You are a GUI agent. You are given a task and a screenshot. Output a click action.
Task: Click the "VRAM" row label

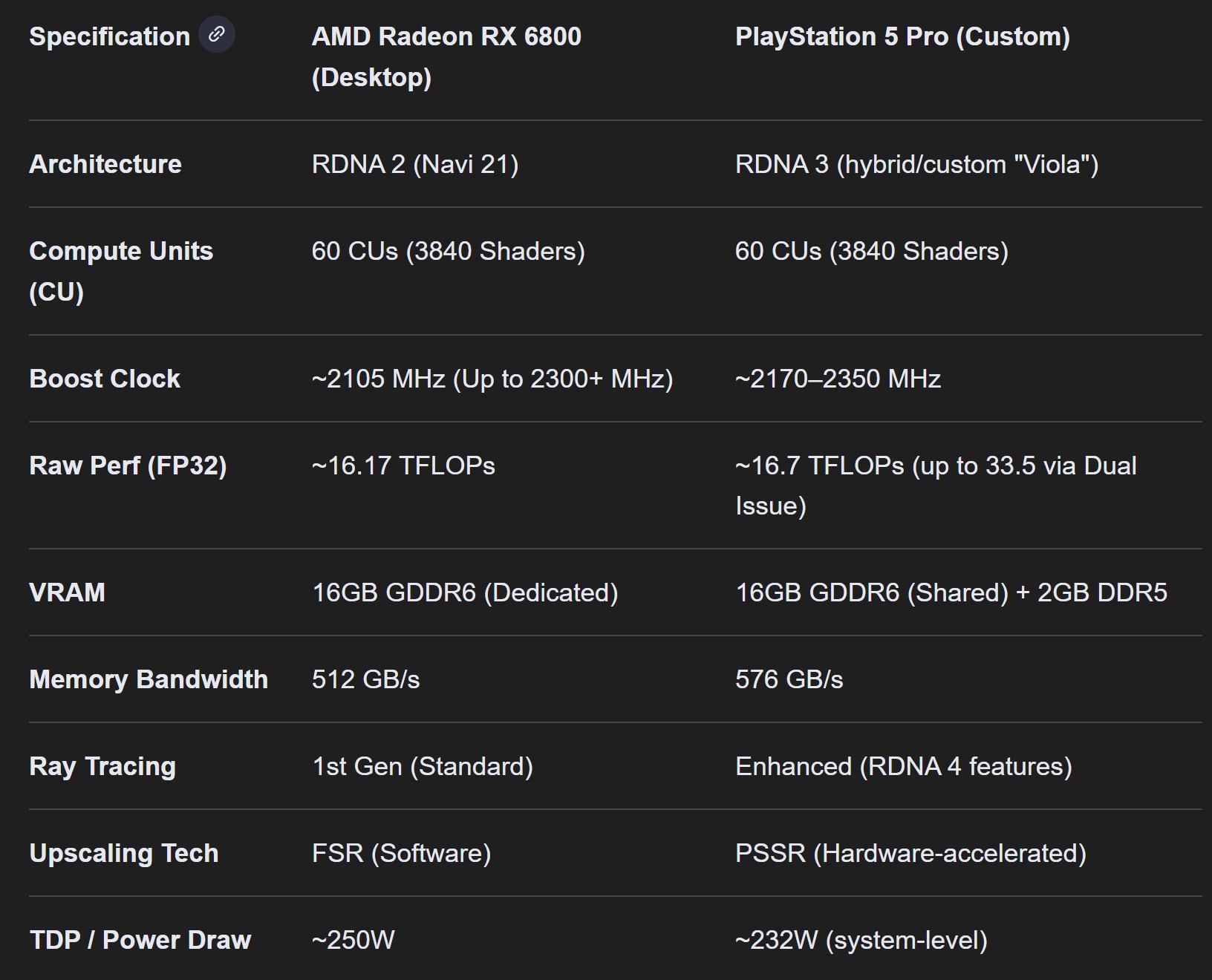67,592
